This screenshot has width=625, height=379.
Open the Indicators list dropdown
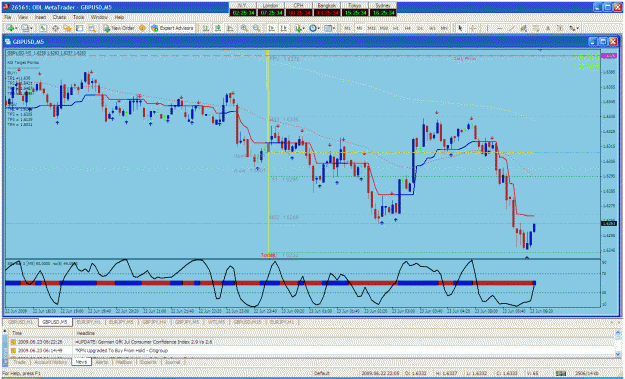click(299, 28)
